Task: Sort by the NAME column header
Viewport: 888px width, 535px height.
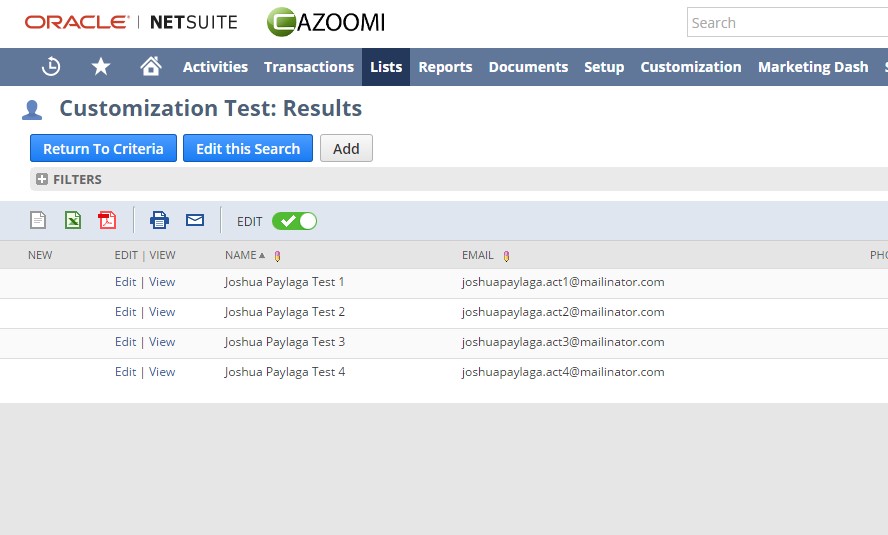Action: [x=240, y=255]
